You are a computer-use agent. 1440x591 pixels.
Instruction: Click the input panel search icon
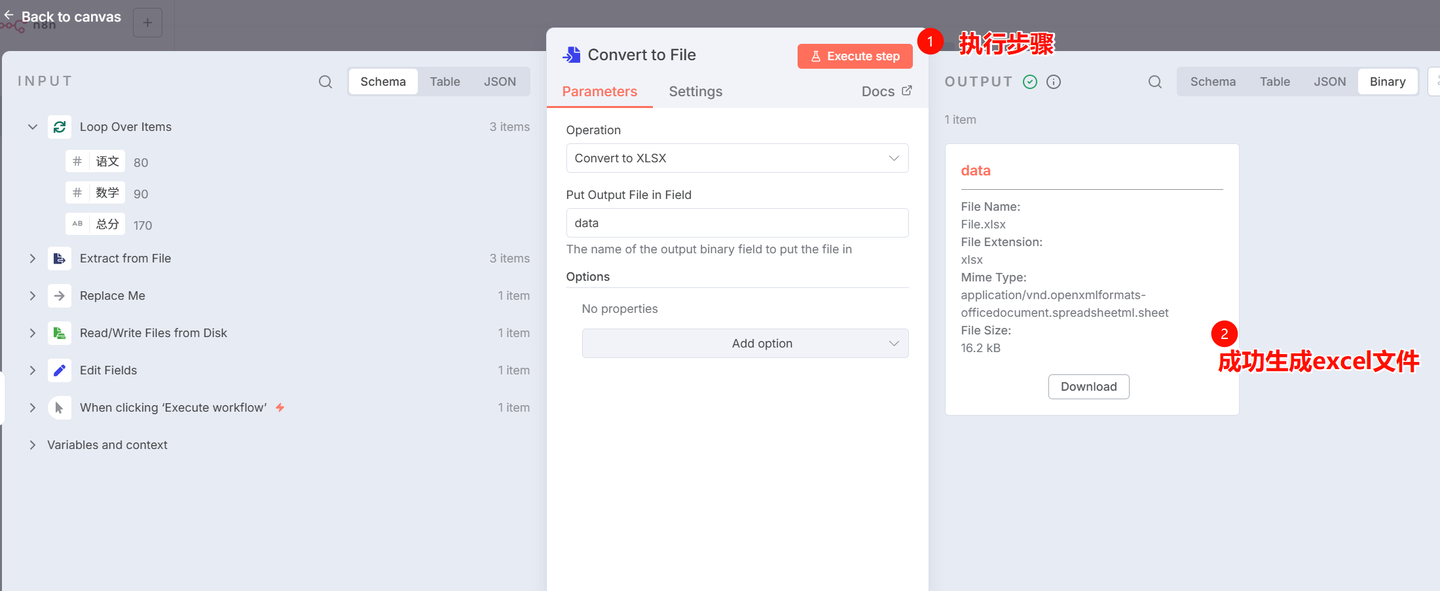pos(325,82)
